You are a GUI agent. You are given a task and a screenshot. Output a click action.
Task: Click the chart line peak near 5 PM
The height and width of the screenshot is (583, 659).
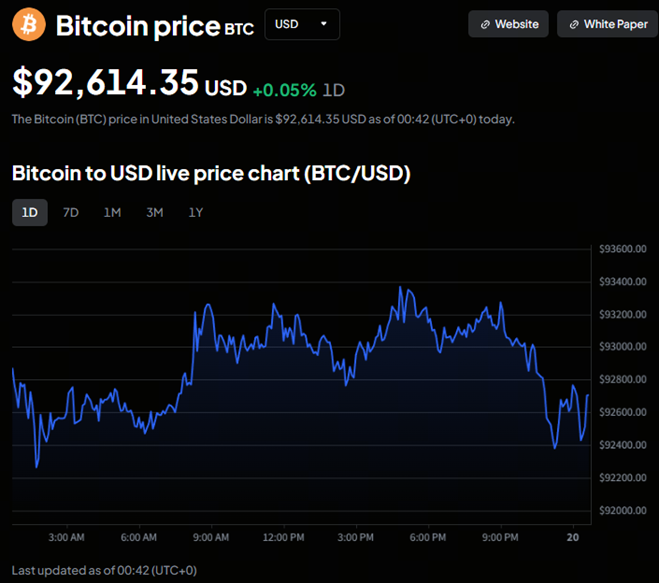(x=400, y=287)
